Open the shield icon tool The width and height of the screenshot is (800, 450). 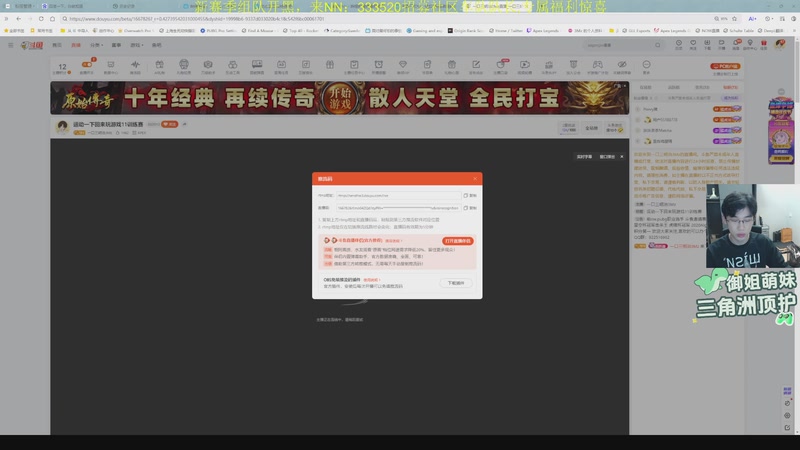click(x=573, y=67)
